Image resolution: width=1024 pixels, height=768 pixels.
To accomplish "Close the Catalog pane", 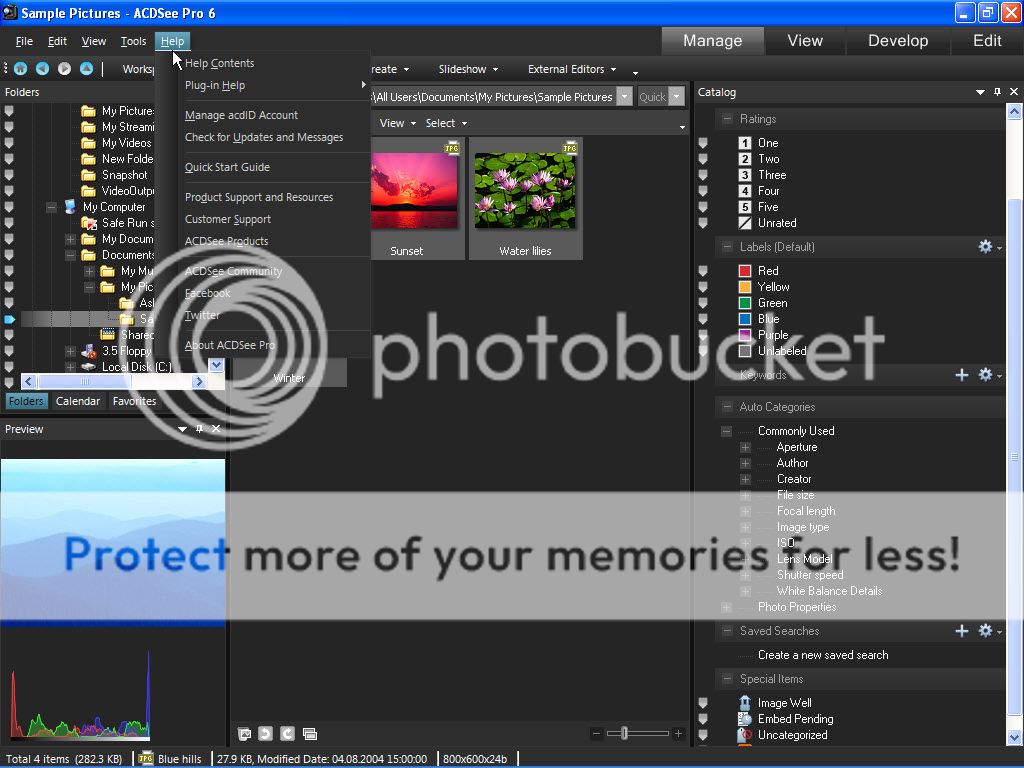I will point(1014,92).
